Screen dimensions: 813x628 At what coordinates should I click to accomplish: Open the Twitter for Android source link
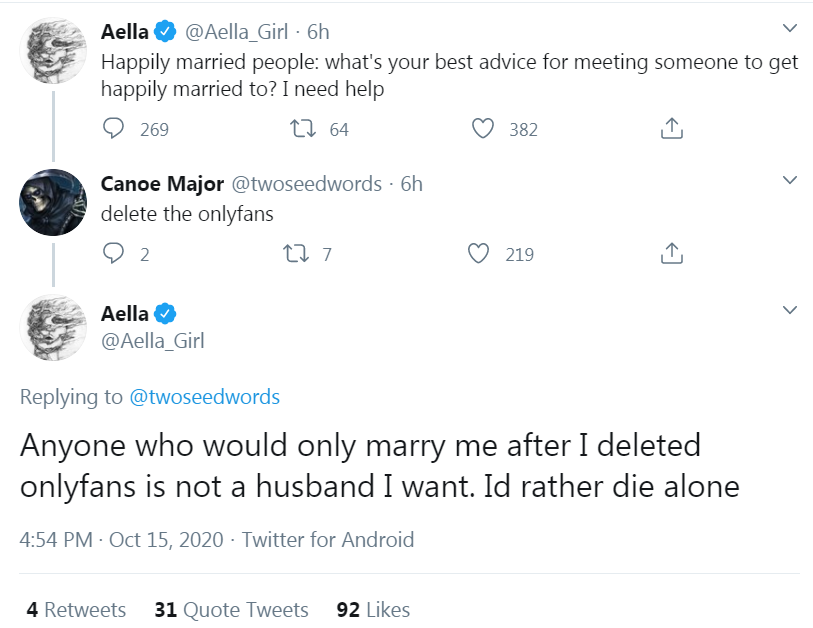328,540
